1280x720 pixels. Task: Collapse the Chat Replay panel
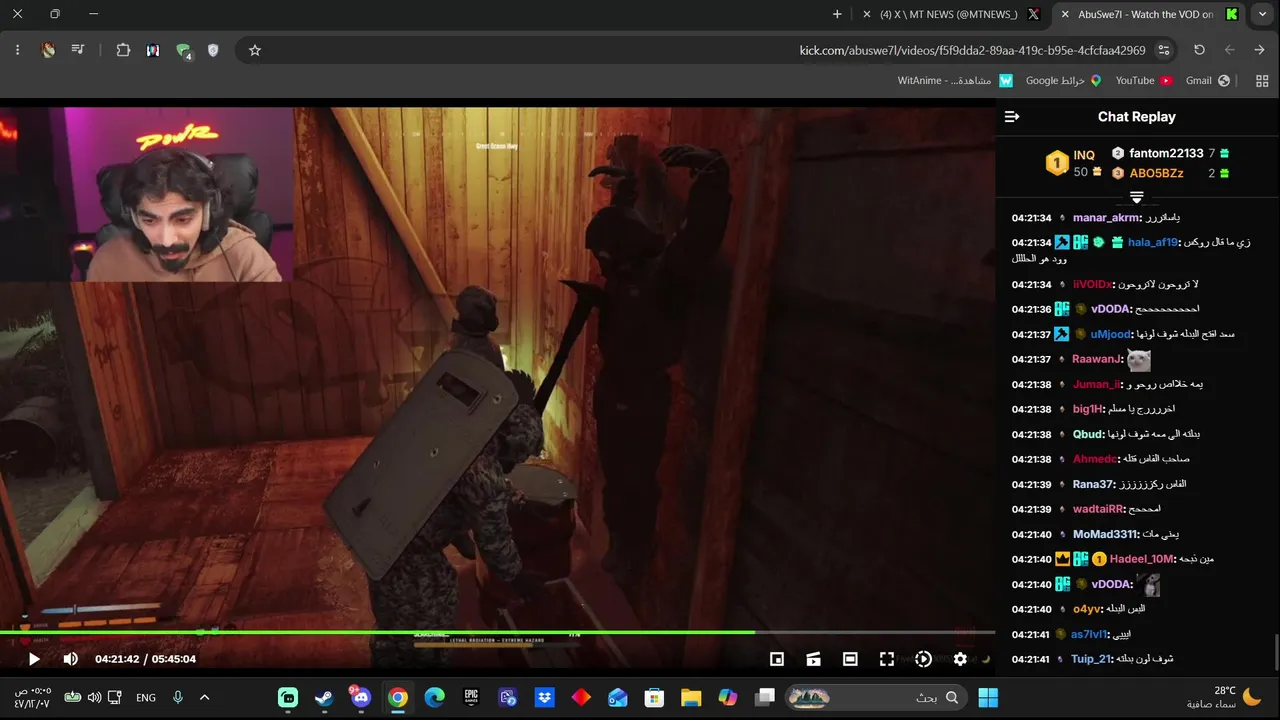pyautogui.click(x=1012, y=117)
